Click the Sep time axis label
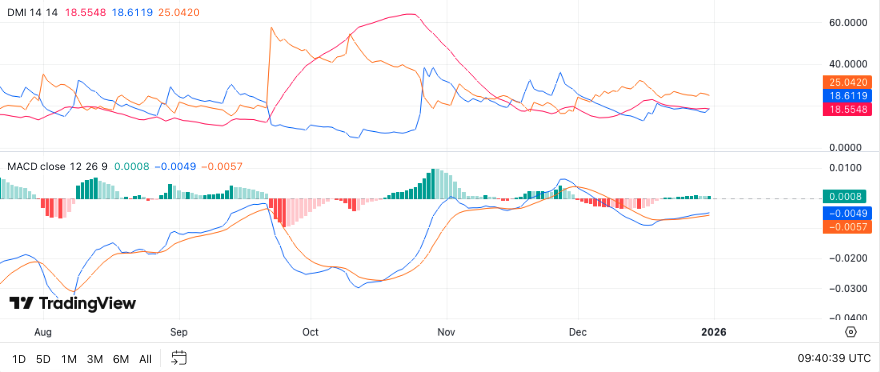Image resolution: width=880 pixels, height=372 pixels. coord(179,332)
